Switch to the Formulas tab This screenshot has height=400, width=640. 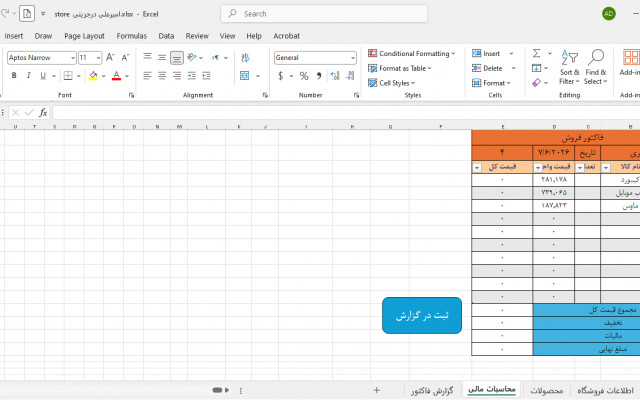coord(131,36)
